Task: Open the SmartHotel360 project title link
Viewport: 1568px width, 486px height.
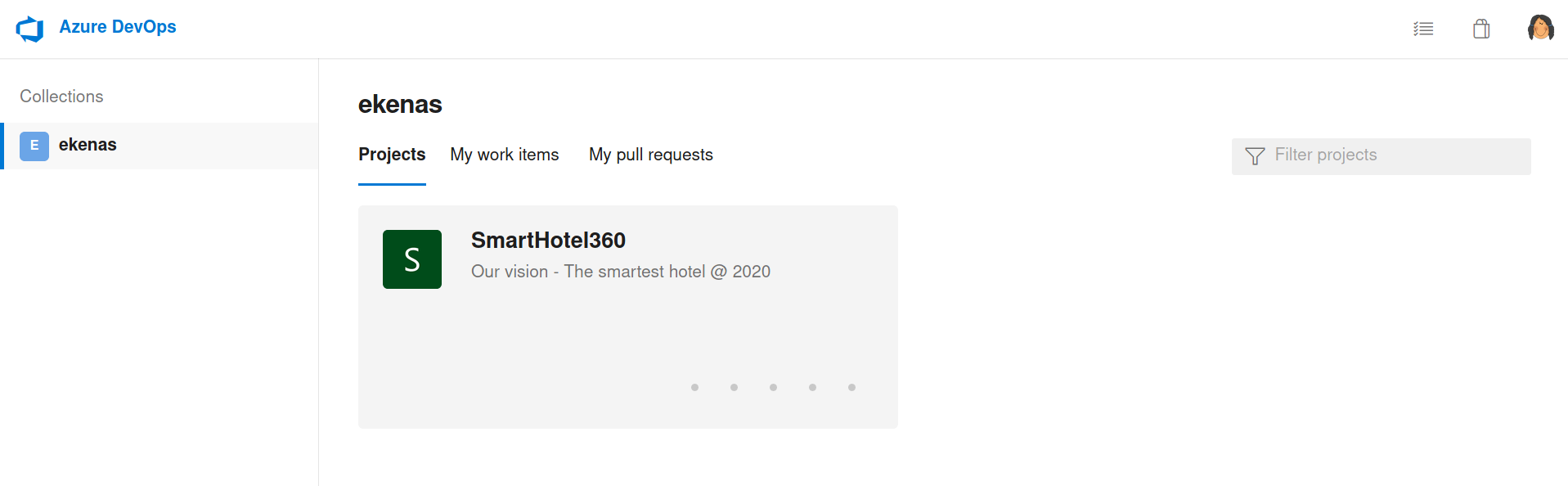Action: [x=548, y=241]
